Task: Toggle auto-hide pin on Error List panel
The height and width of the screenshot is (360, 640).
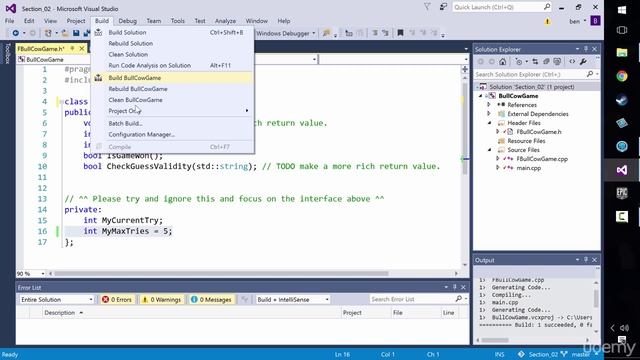Action: pos(455,287)
